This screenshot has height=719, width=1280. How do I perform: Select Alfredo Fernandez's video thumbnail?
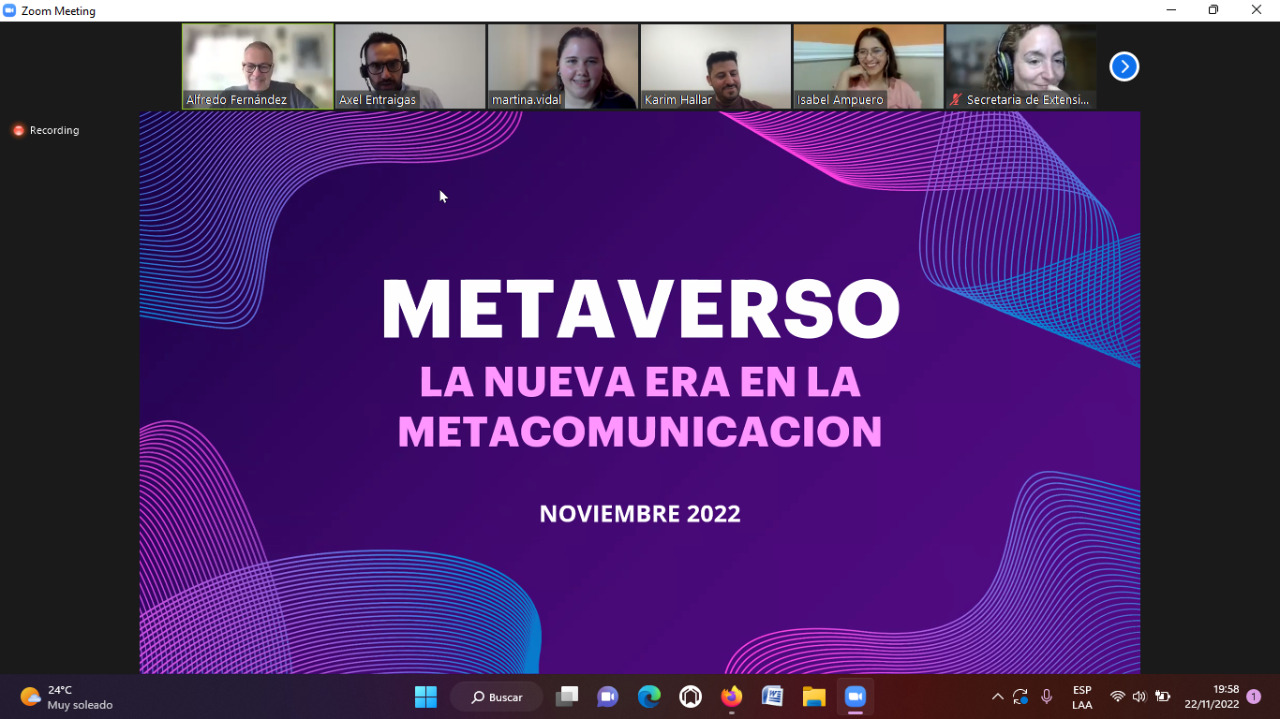(258, 66)
